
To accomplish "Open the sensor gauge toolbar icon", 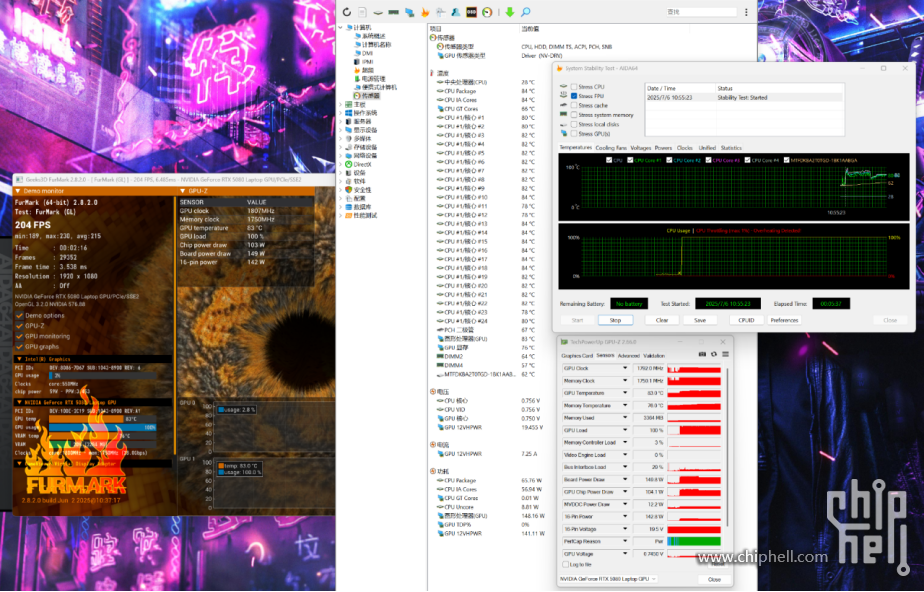I will [x=487, y=12].
